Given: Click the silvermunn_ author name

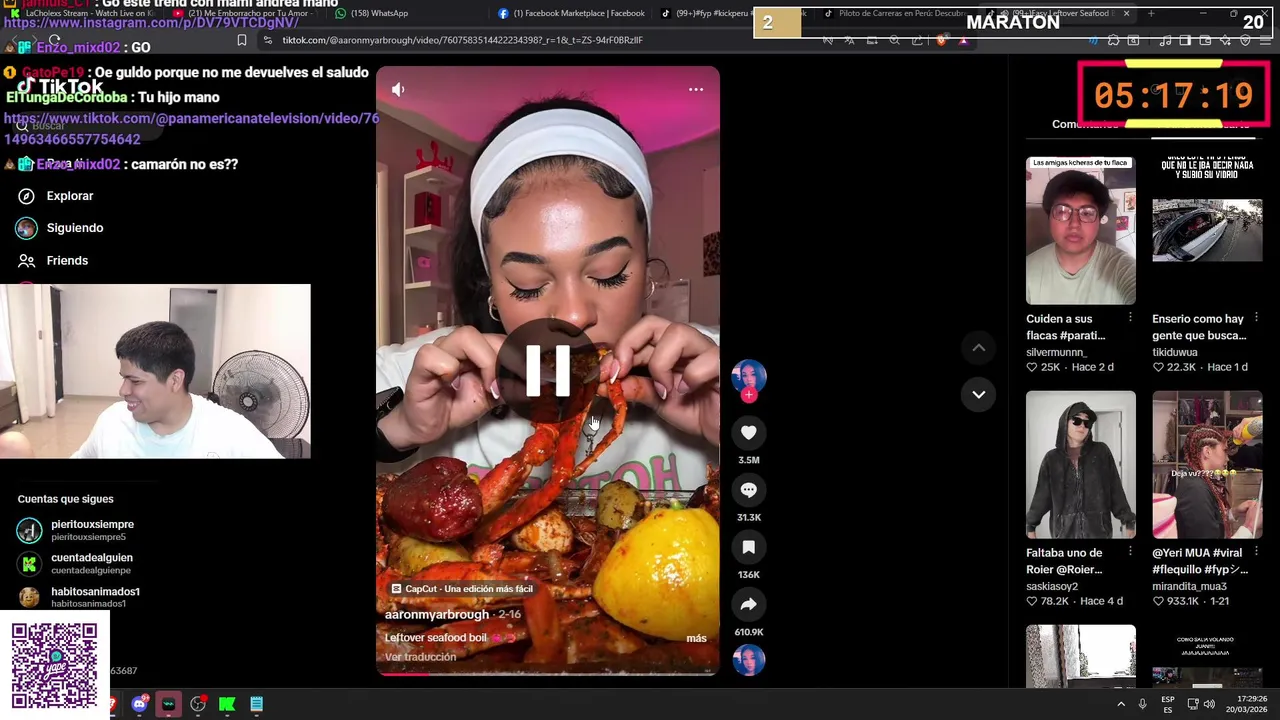Looking at the screenshot, I should click(x=1056, y=352).
